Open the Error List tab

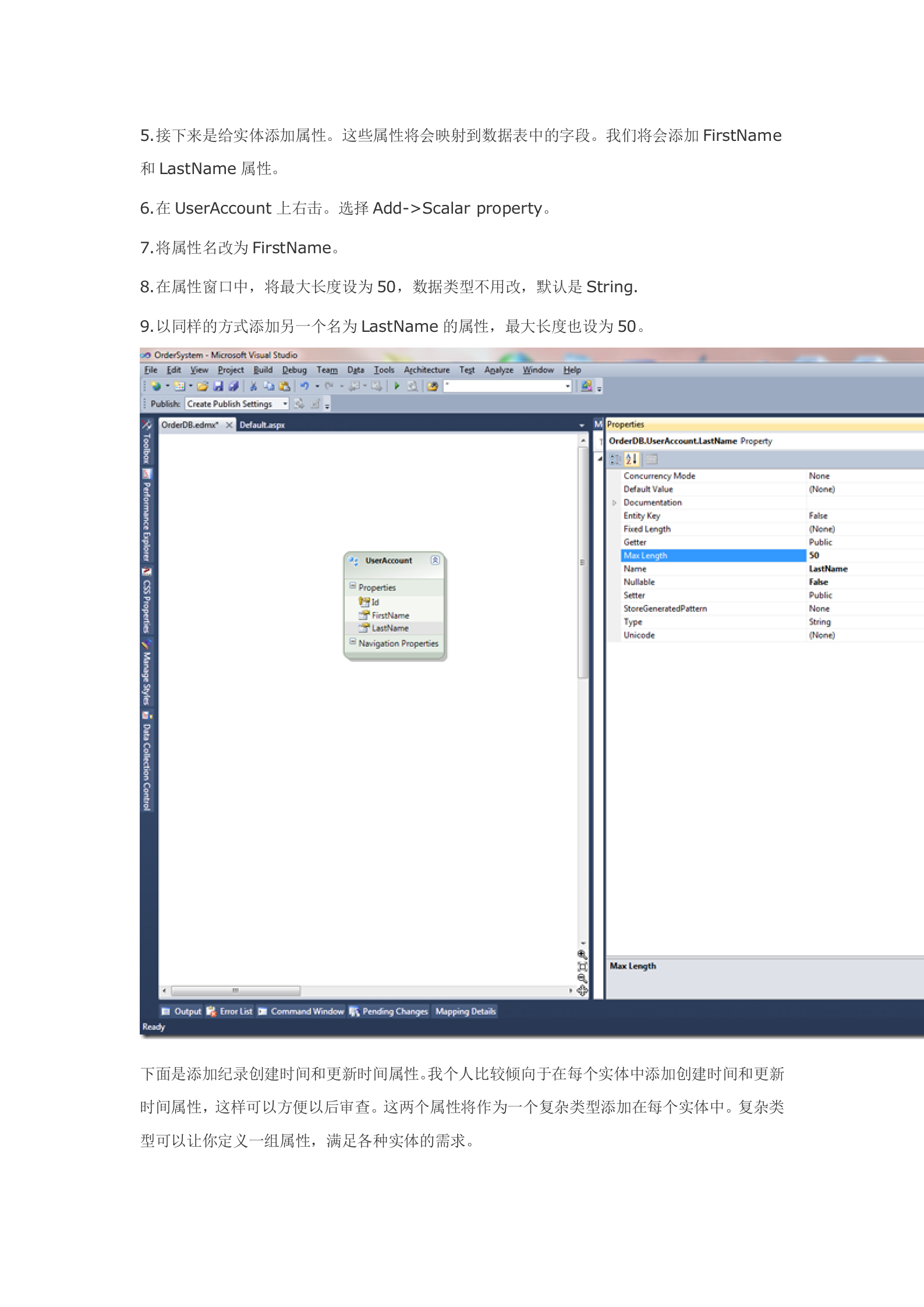click(x=229, y=1011)
